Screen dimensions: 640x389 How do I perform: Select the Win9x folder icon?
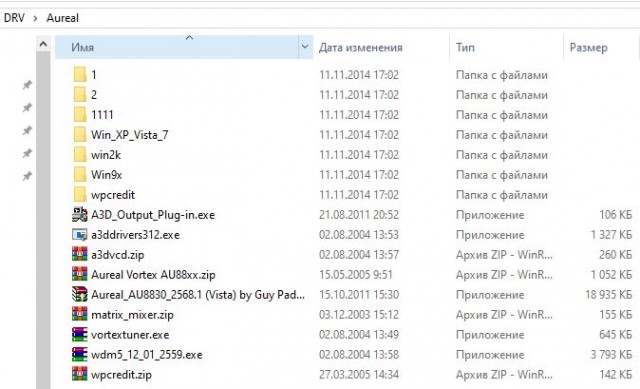[80, 175]
